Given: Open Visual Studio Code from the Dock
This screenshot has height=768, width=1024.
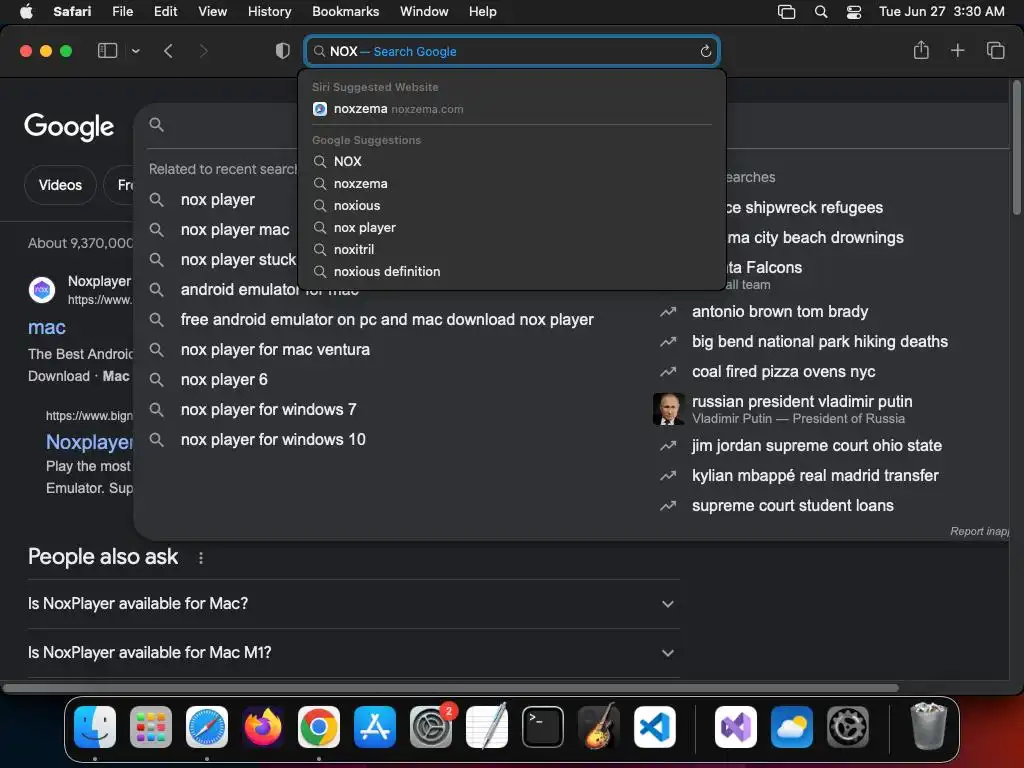Looking at the screenshot, I should (655, 726).
